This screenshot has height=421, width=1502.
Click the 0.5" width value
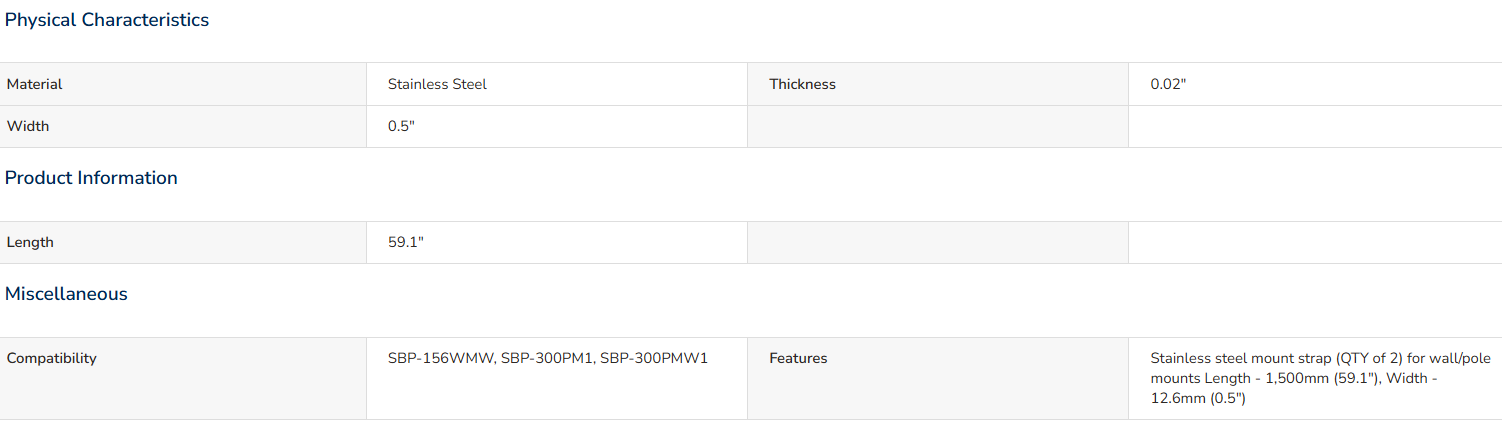pyautogui.click(x=401, y=126)
